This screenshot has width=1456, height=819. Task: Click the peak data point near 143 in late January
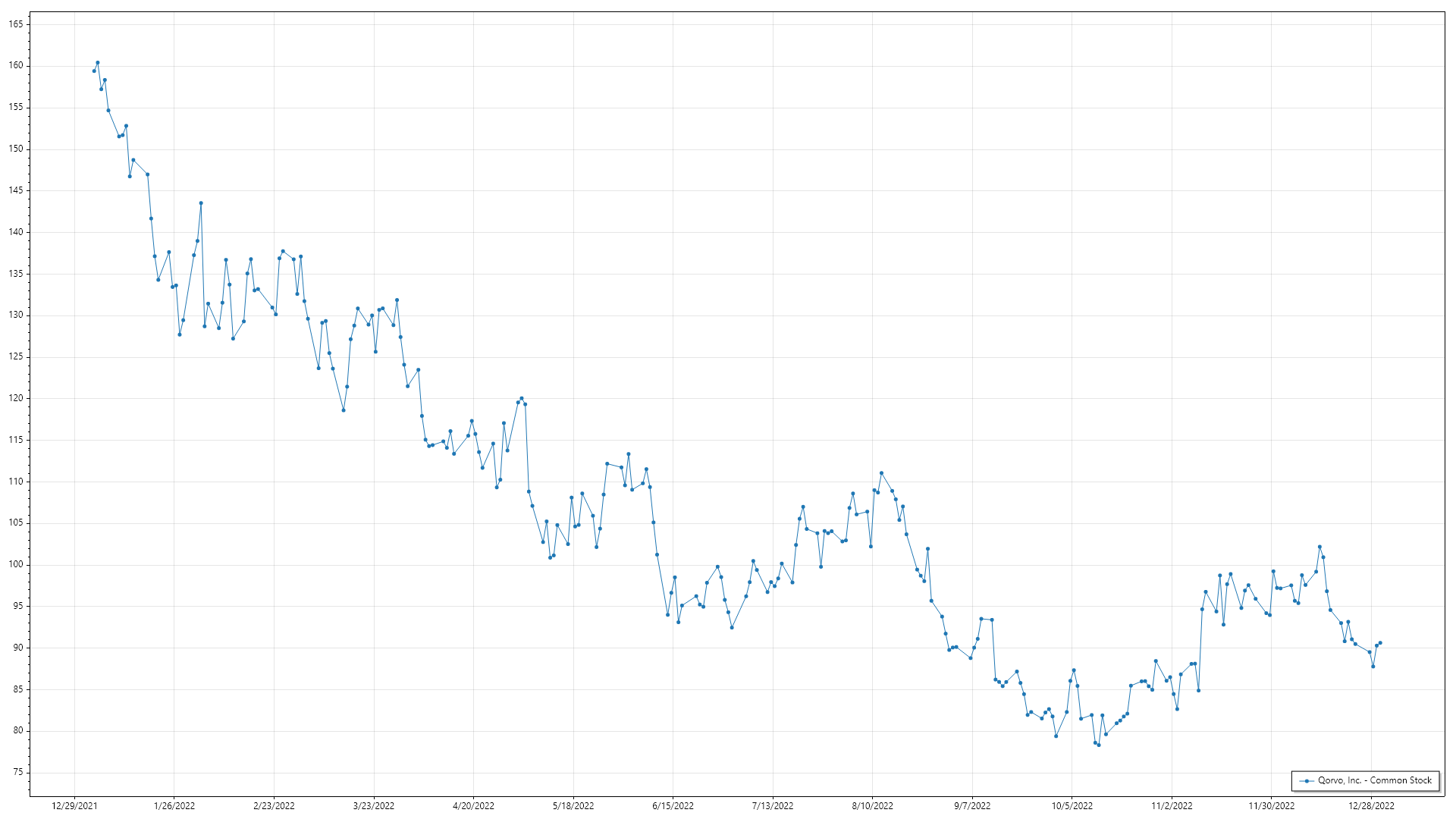pyautogui.click(x=201, y=203)
